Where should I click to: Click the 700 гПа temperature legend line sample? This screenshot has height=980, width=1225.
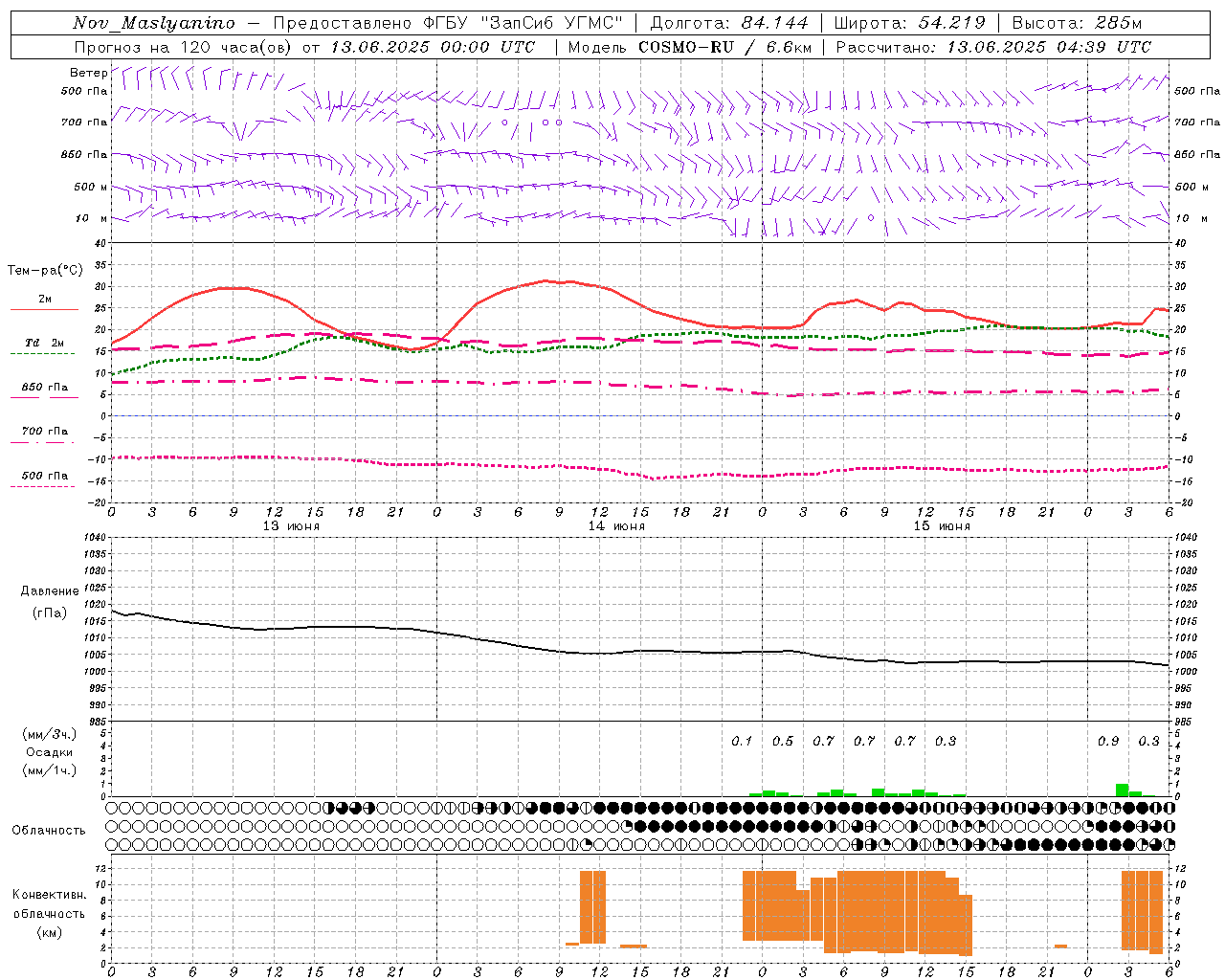(x=44, y=442)
